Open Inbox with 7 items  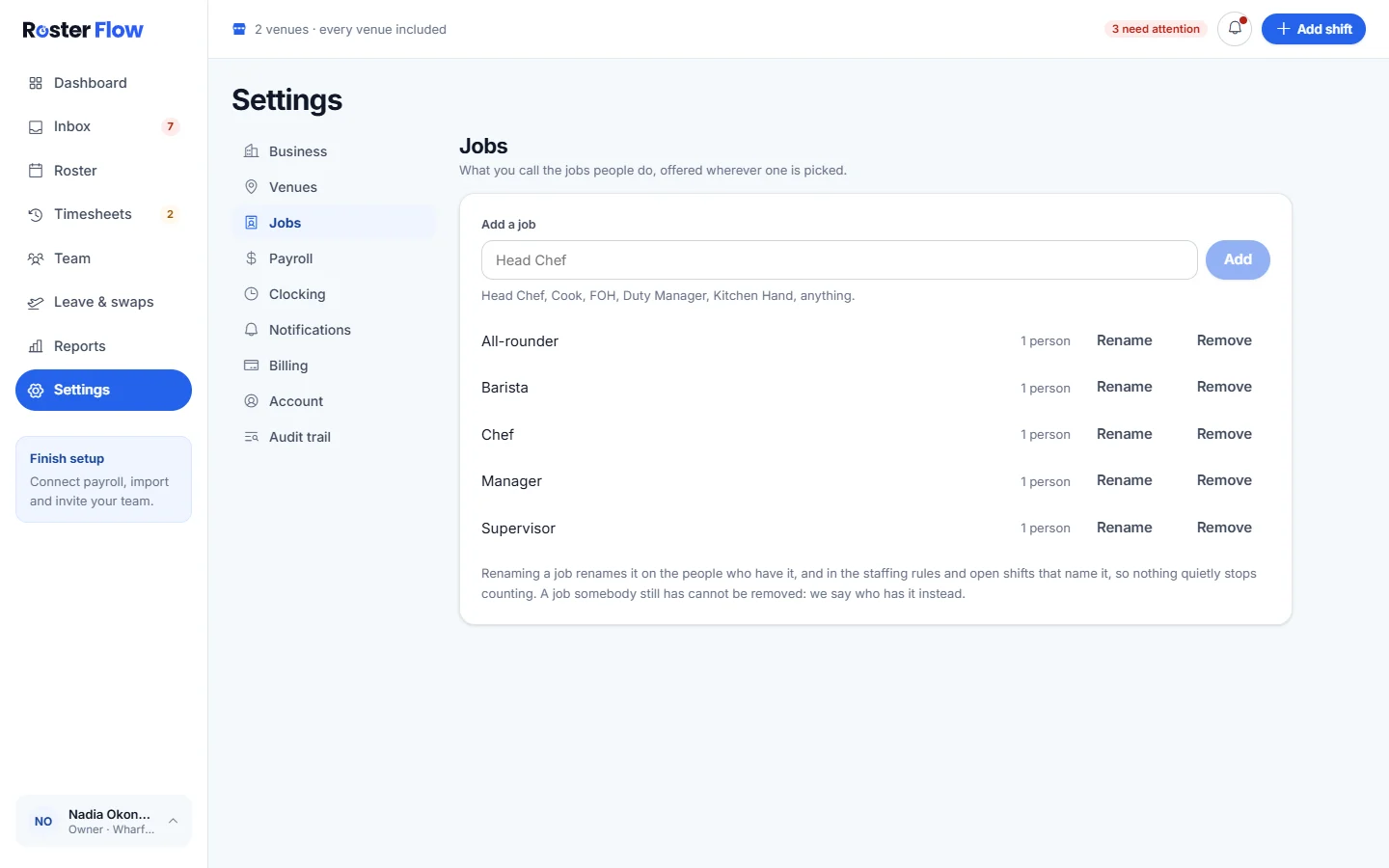103,126
